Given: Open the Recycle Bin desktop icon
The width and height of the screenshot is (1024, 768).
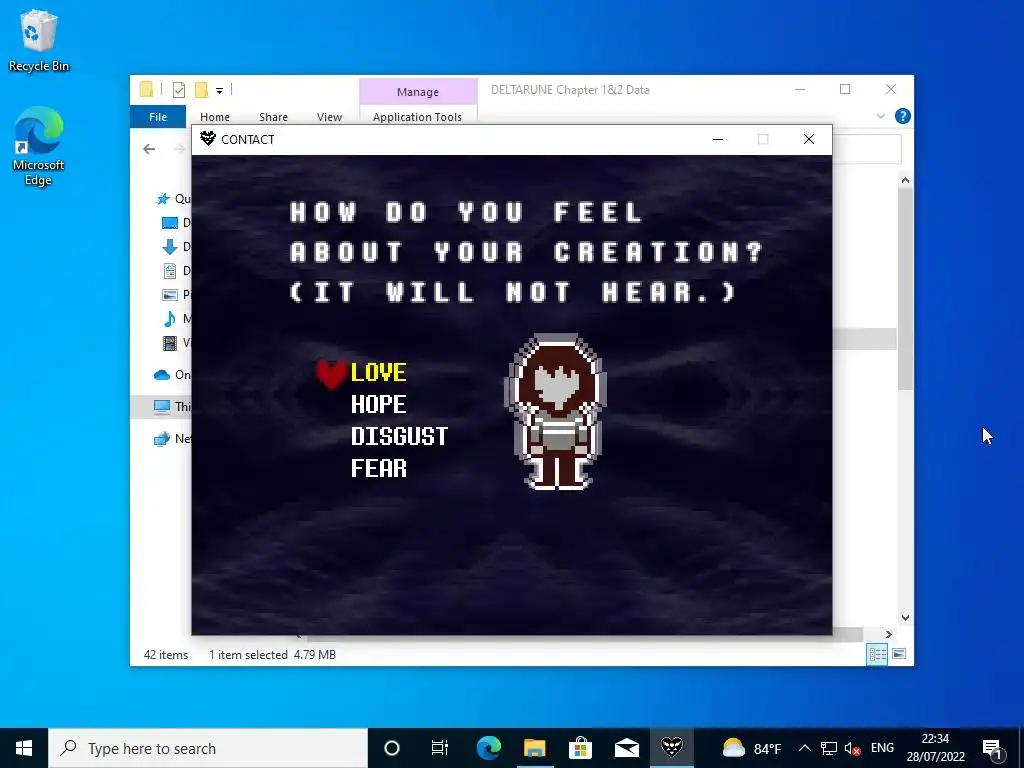Looking at the screenshot, I should coord(39,40).
